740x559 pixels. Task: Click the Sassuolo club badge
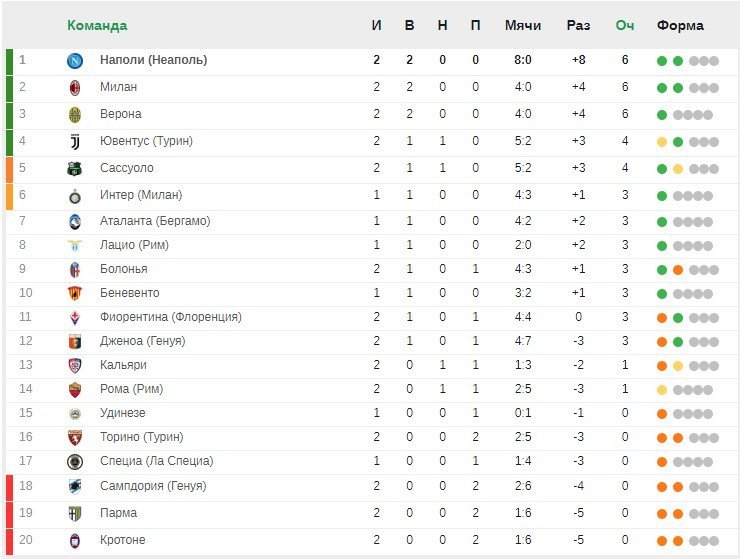click(x=75, y=169)
